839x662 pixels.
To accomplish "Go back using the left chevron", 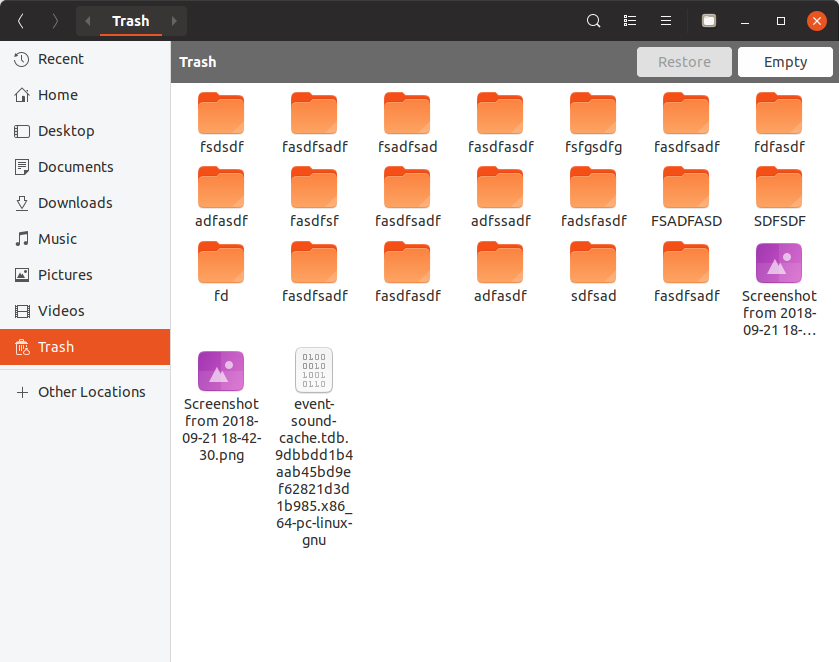I will coord(21,21).
